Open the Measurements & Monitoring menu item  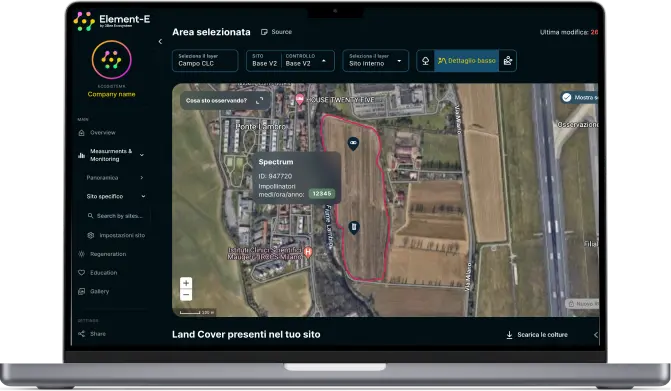coord(111,155)
